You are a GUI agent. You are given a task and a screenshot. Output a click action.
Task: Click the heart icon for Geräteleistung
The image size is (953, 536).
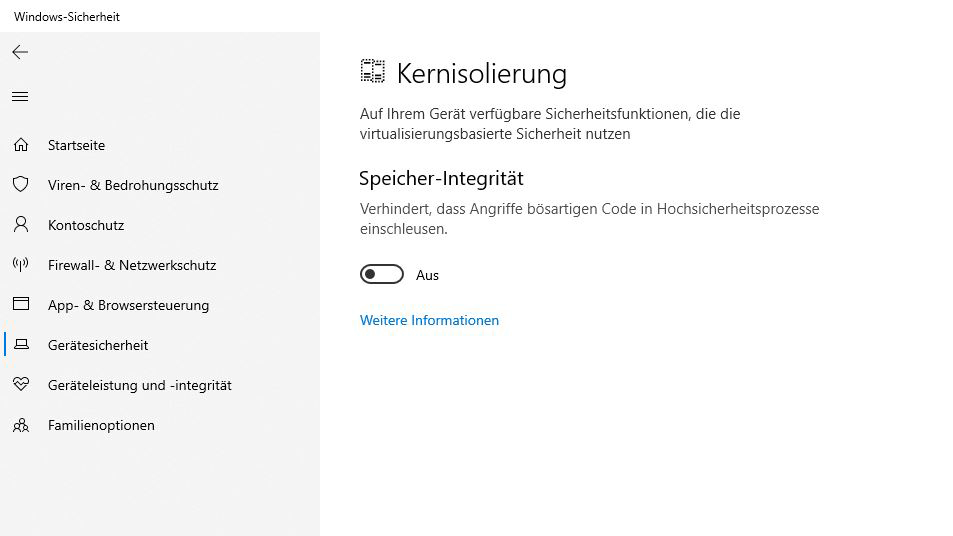[x=20, y=385]
